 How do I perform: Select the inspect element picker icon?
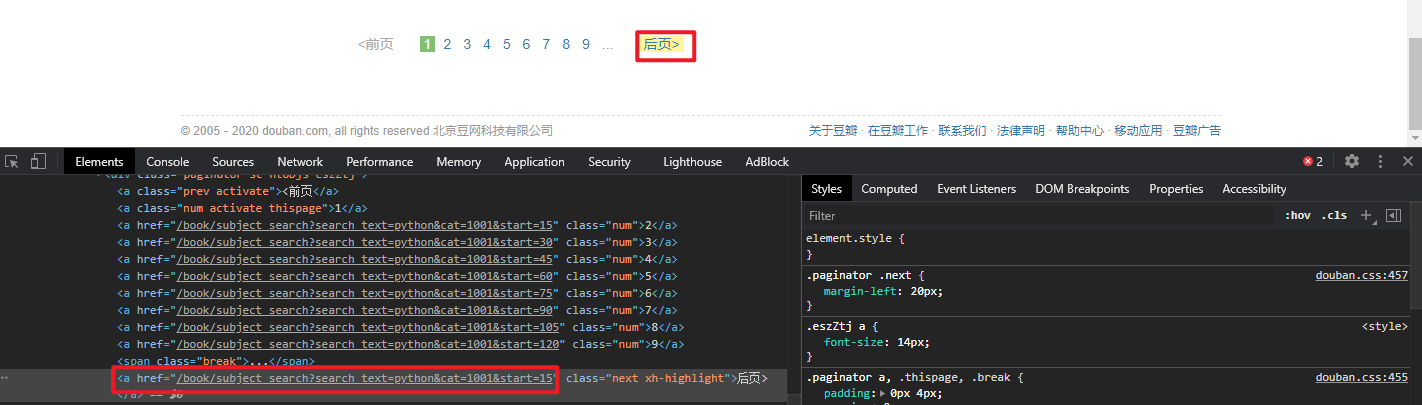pyautogui.click(x=12, y=161)
